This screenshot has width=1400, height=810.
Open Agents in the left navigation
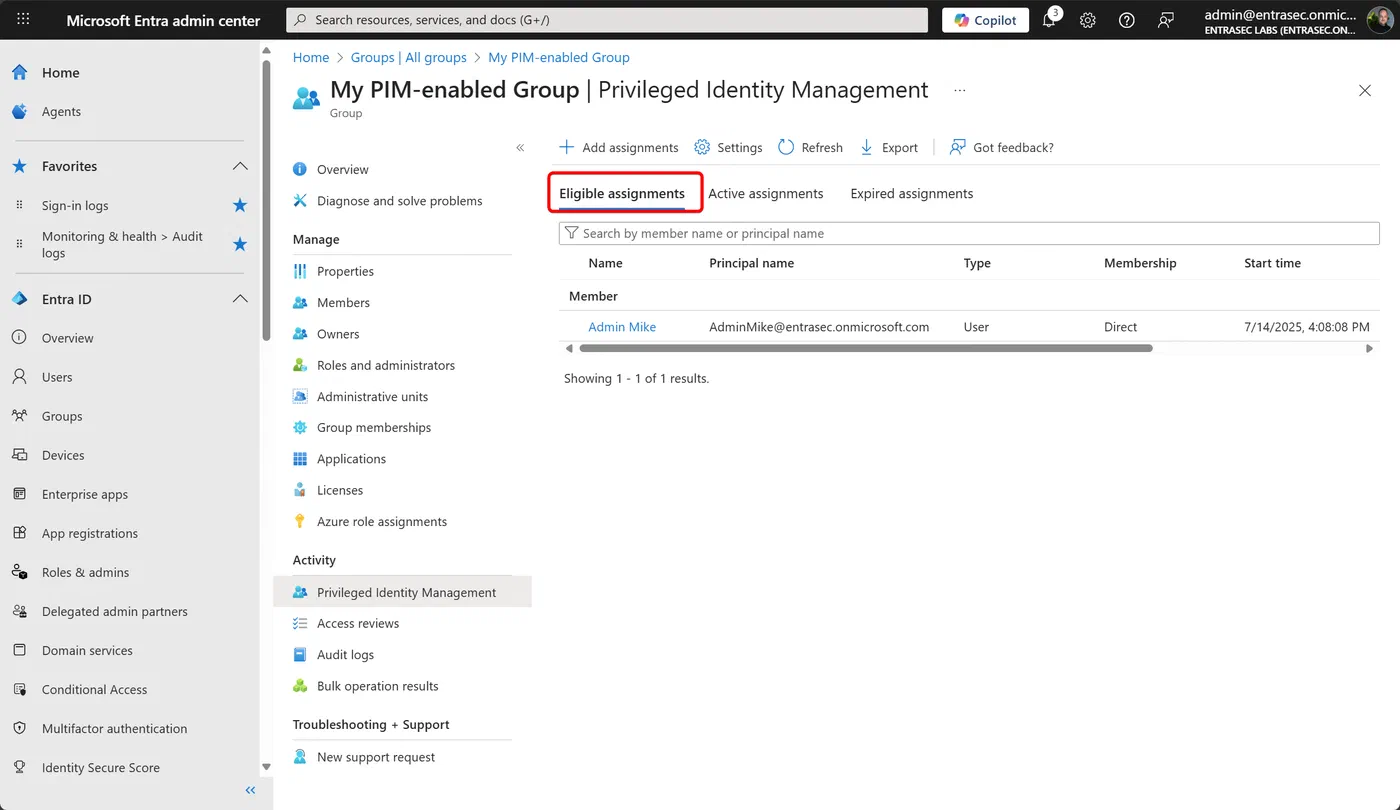[61, 111]
